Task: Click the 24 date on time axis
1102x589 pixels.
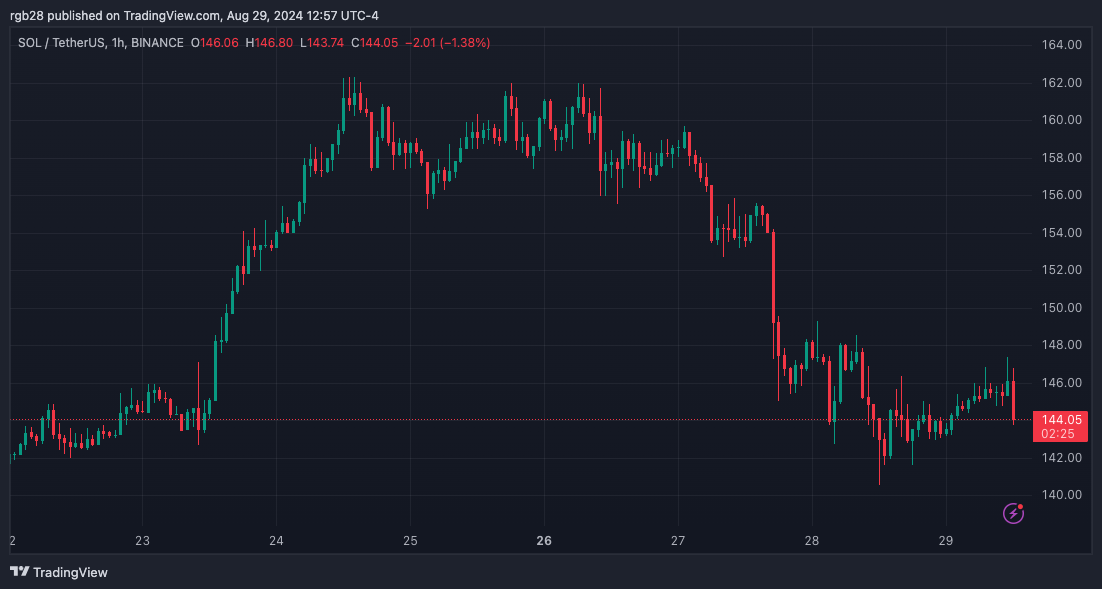Action: (x=276, y=541)
